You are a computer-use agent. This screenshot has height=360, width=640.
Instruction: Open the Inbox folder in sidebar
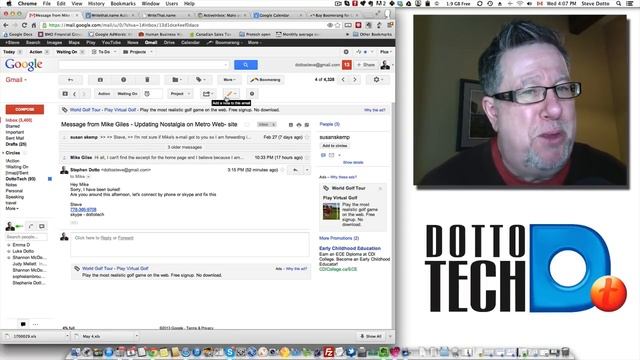coord(19,120)
